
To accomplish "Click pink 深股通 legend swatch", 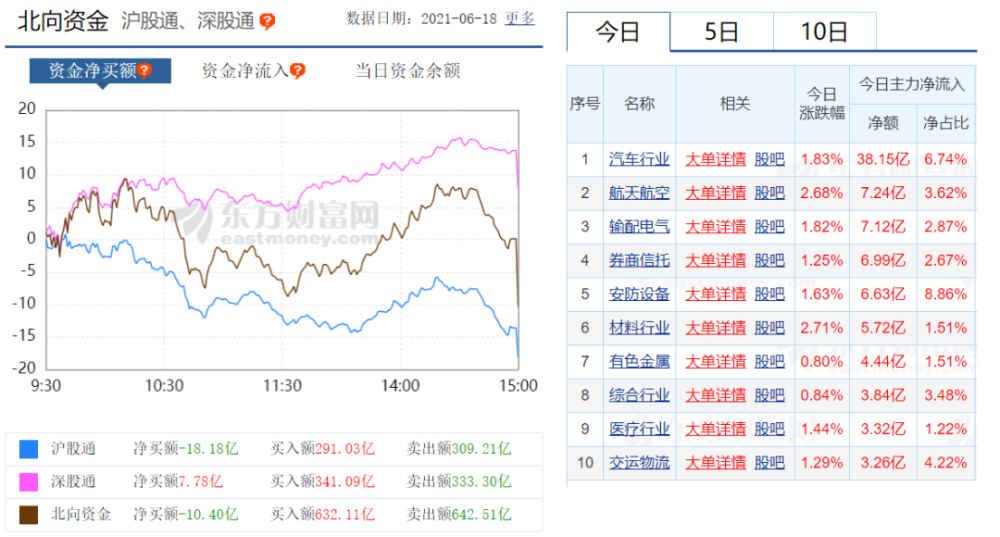I will (29, 482).
